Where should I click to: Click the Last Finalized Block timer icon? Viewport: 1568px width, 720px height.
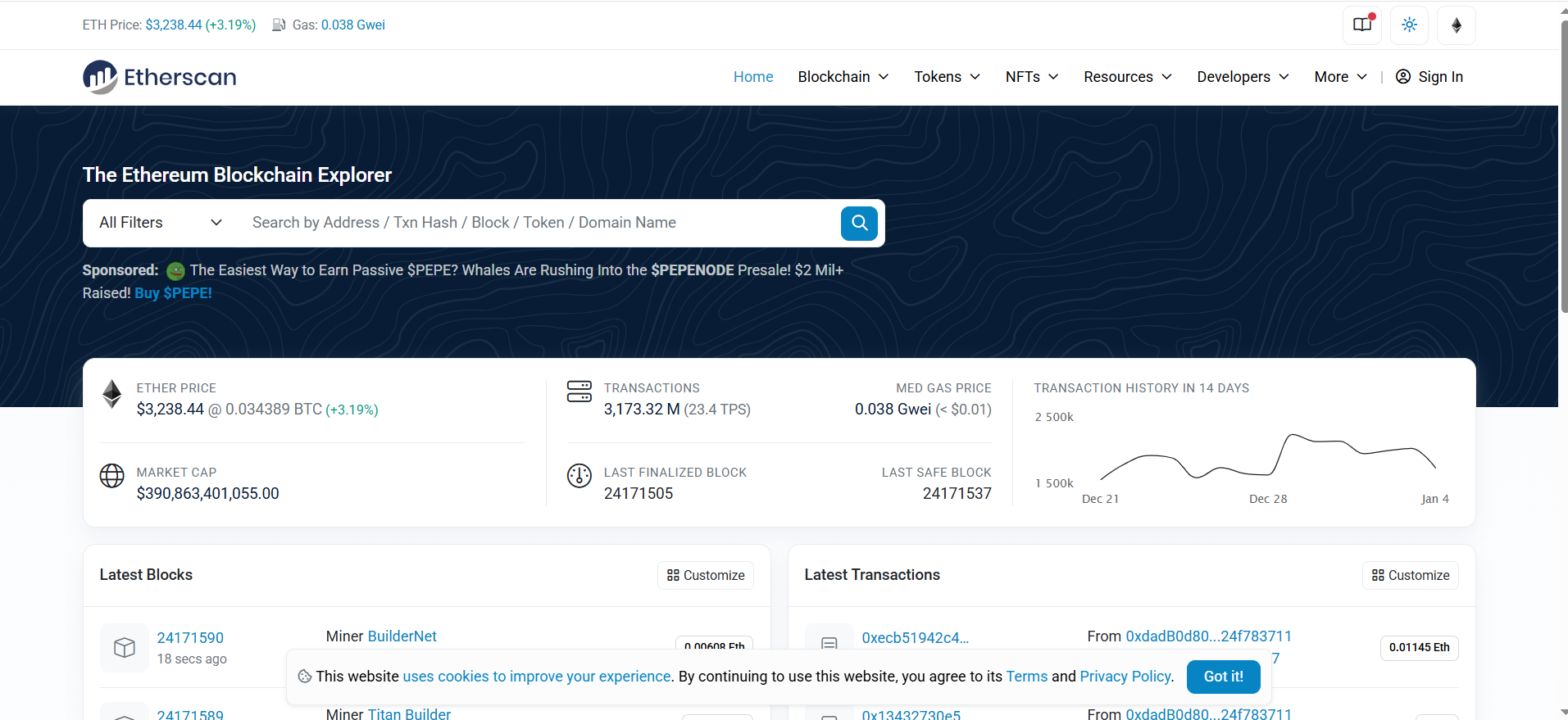(579, 475)
